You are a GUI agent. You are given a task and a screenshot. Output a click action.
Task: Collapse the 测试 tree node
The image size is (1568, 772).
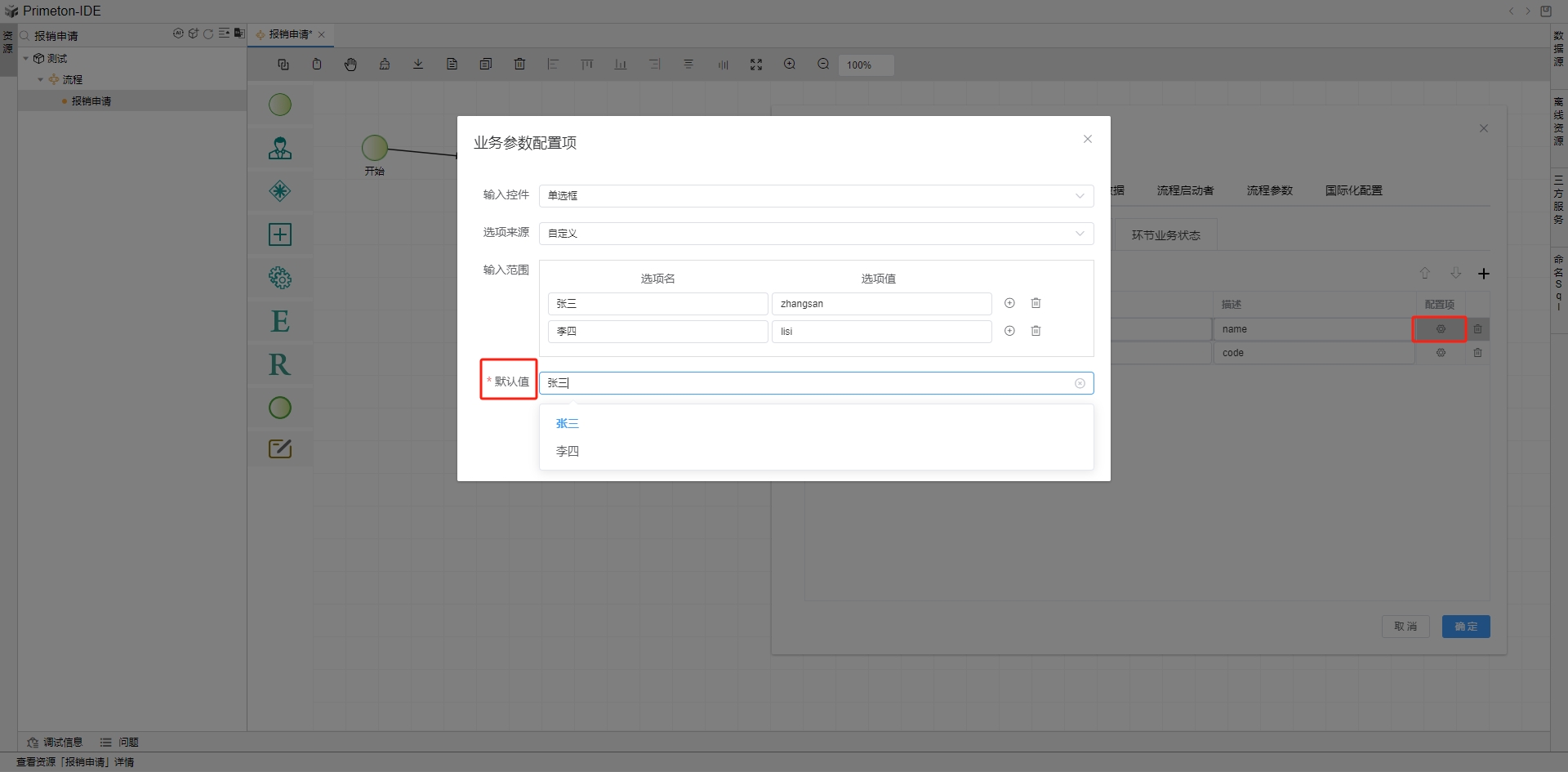click(26, 59)
